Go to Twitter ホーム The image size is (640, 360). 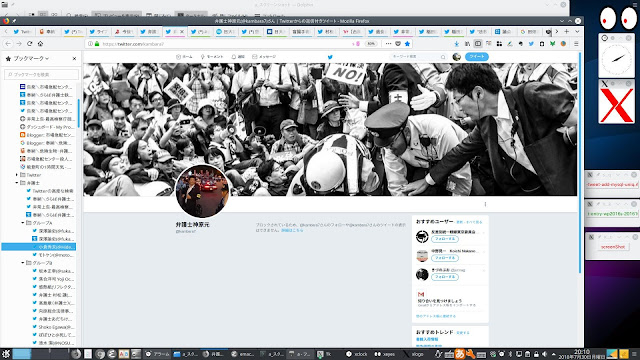(x=184, y=57)
